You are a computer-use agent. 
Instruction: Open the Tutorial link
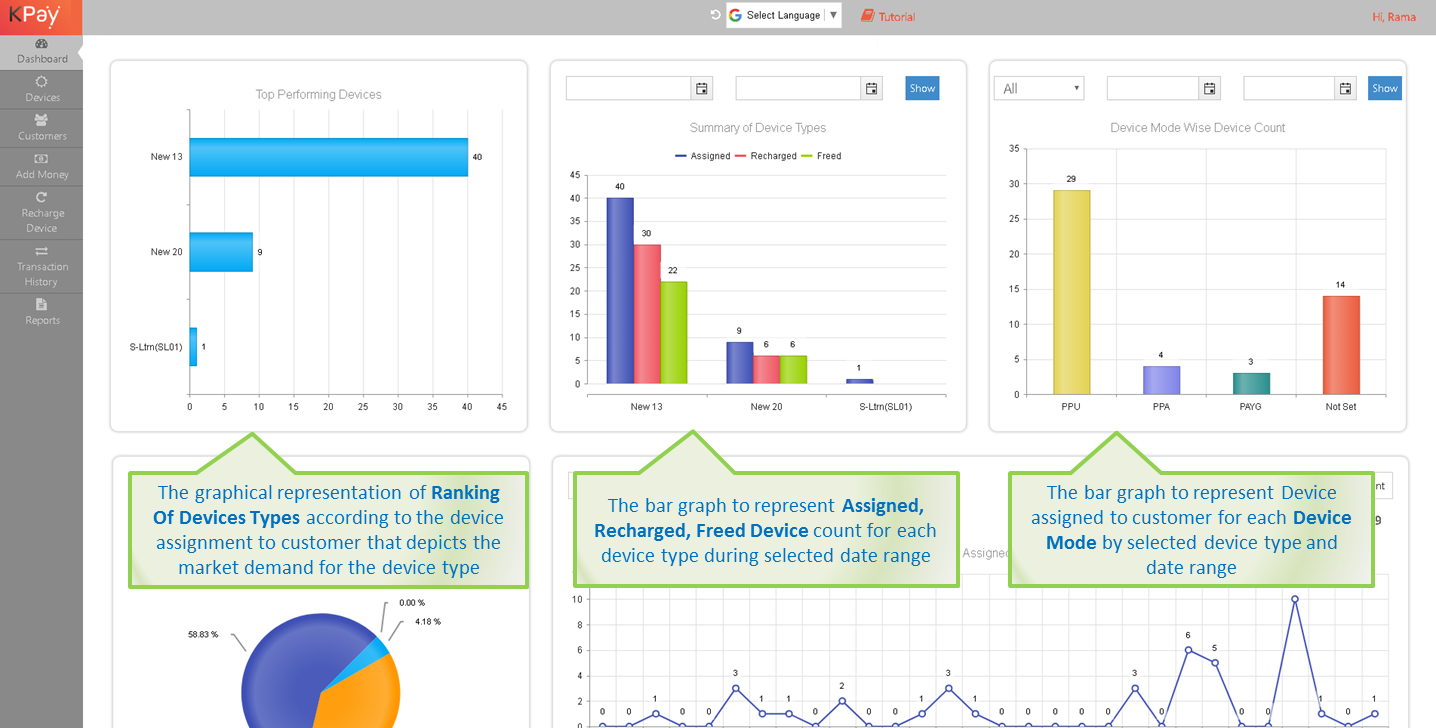coord(888,16)
